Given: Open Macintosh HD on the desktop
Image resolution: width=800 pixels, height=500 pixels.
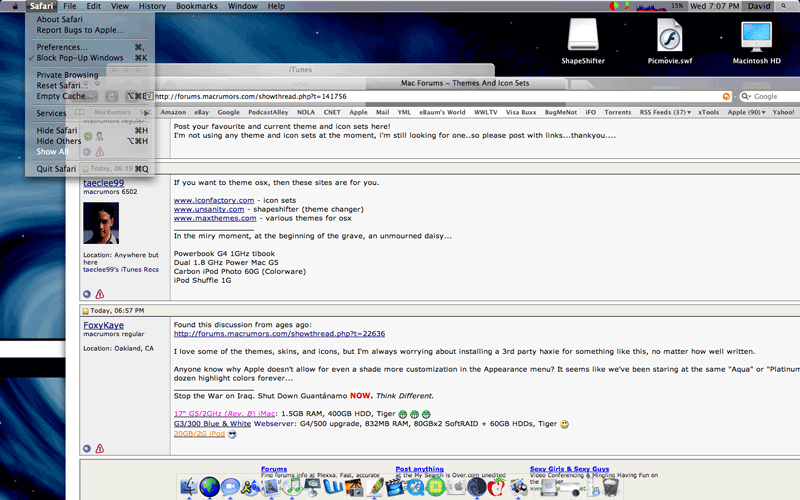Looking at the screenshot, I should [x=757, y=41].
